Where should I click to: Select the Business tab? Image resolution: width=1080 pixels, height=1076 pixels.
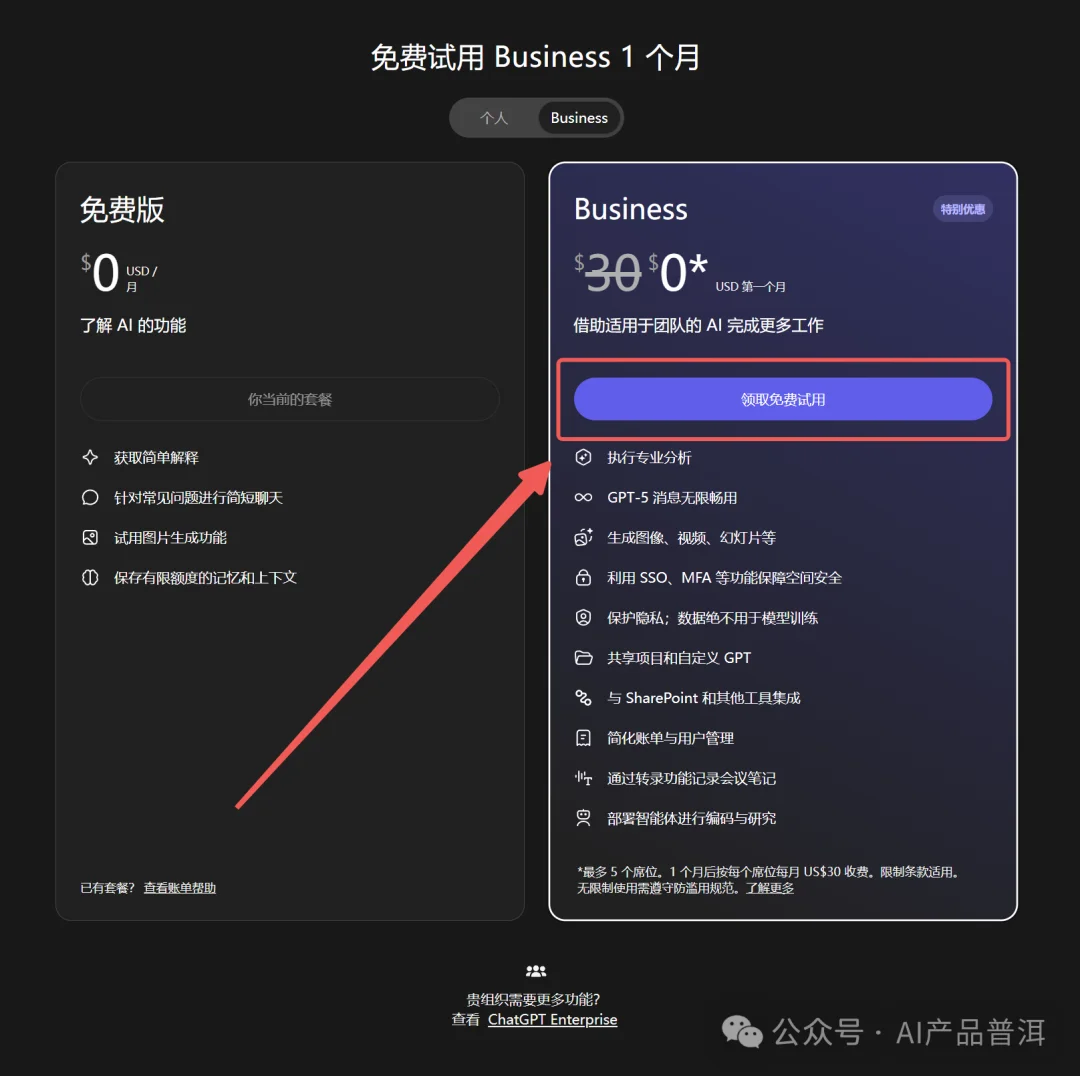579,117
